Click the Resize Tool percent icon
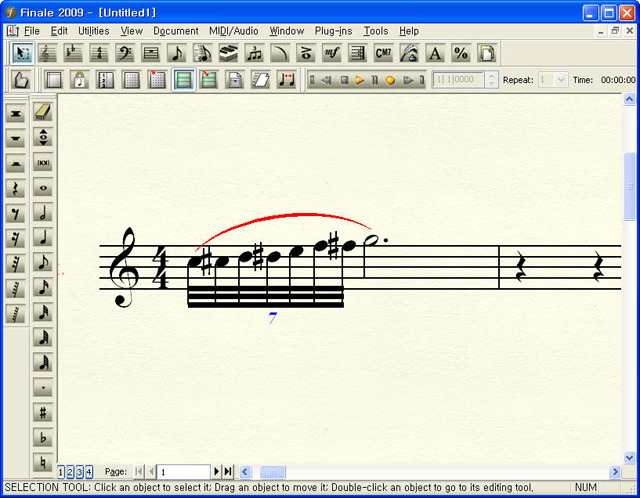640x498 pixels. (461, 53)
